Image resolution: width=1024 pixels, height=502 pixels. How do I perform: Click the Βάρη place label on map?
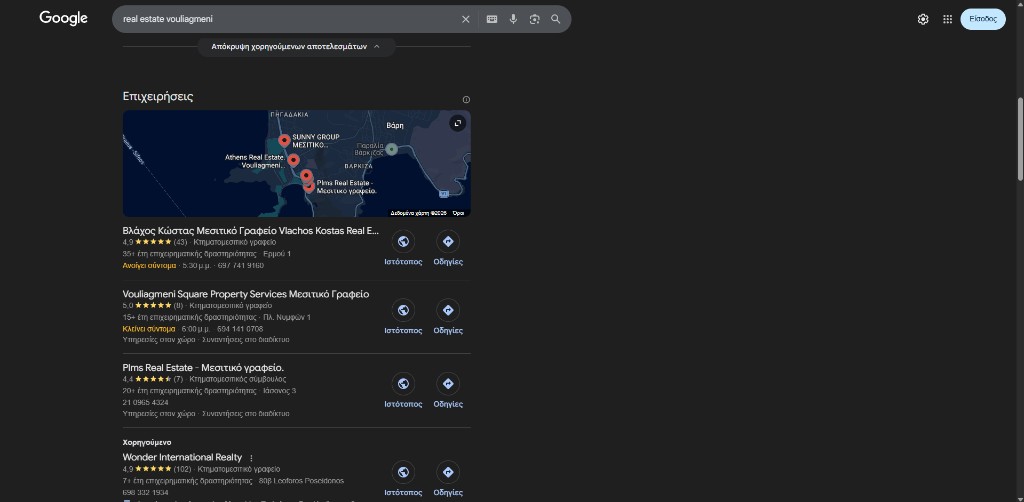pos(394,125)
